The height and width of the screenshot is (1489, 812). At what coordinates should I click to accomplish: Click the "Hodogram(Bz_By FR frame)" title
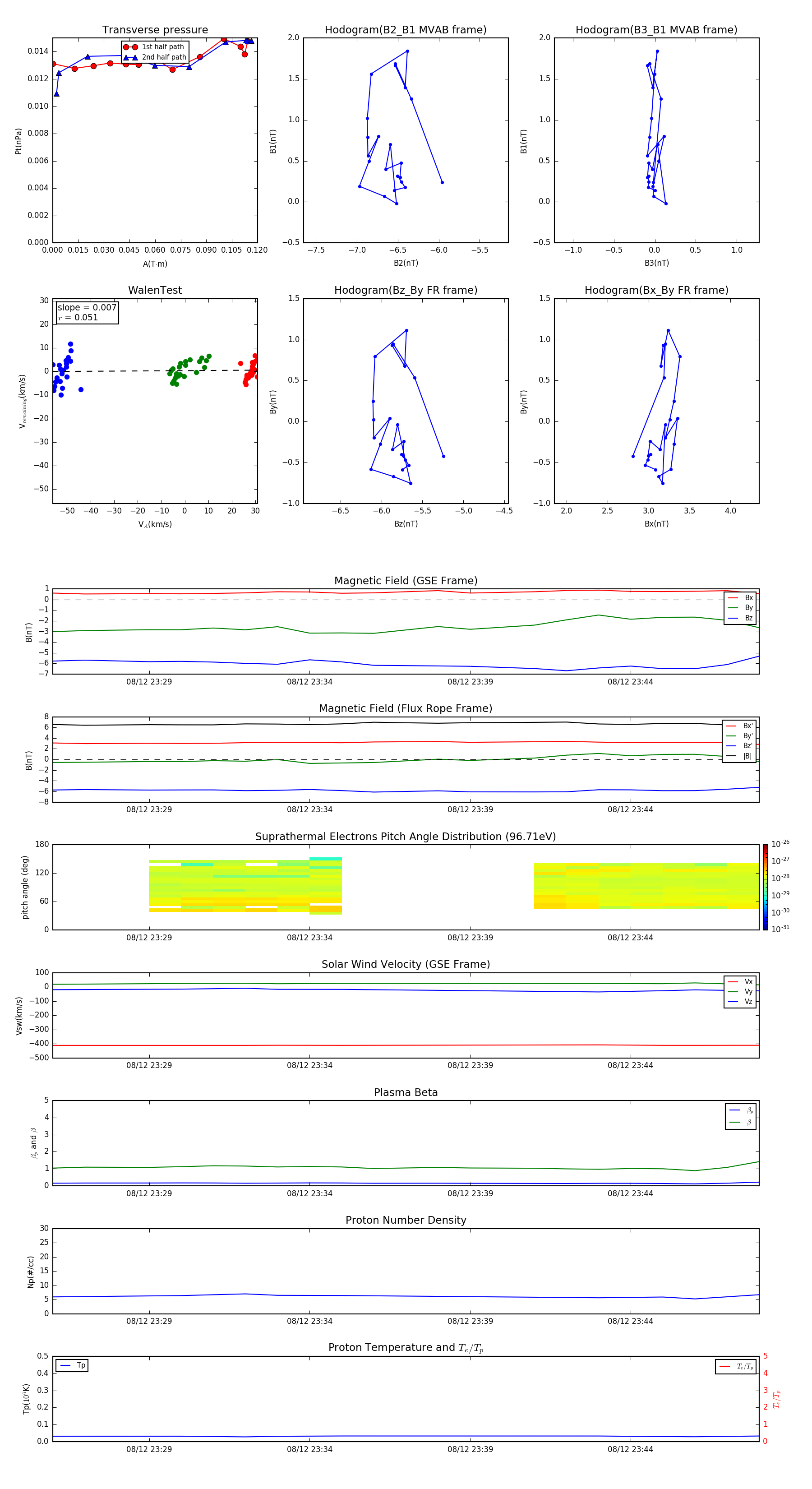[406, 290]
